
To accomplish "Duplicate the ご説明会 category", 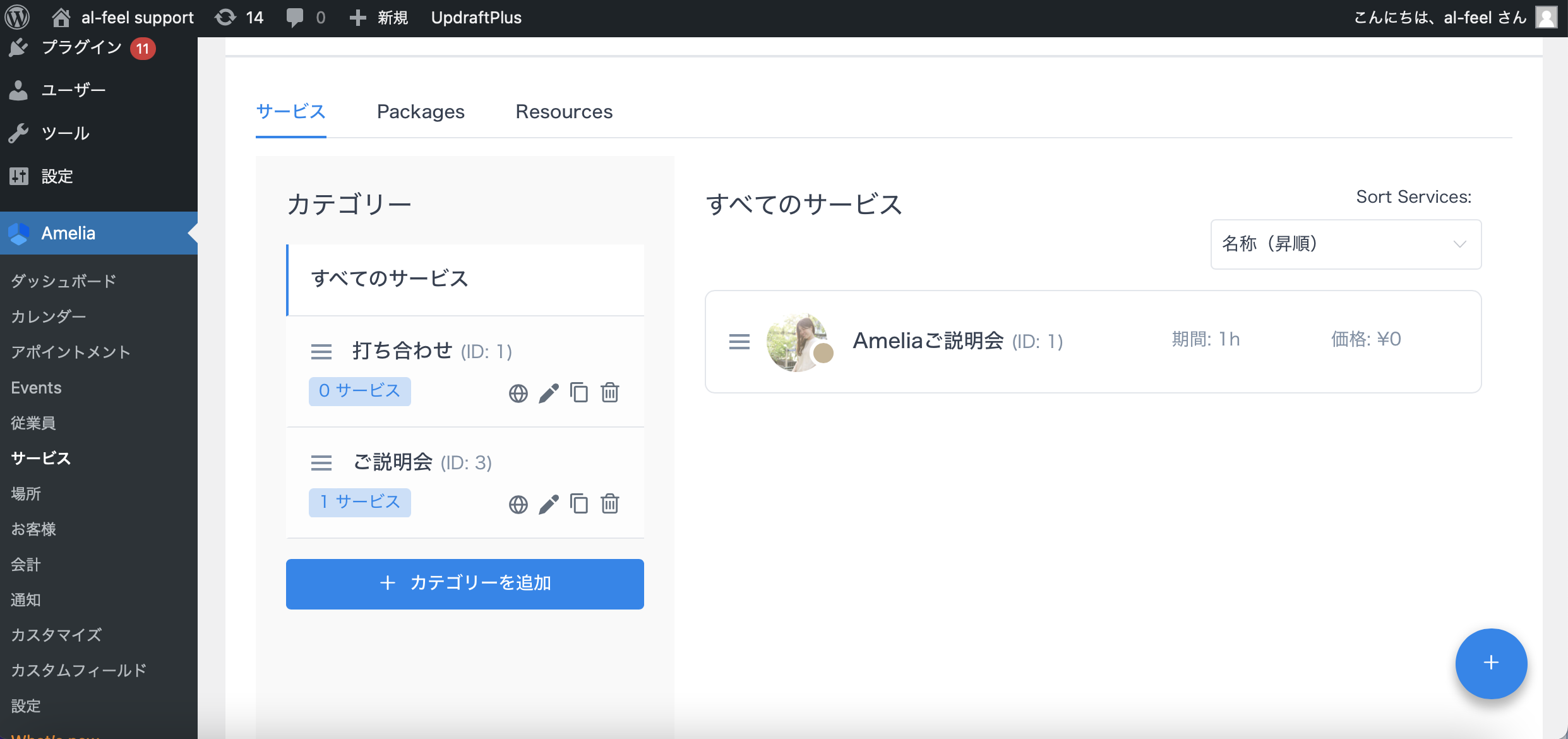I will tap(578, 503).
